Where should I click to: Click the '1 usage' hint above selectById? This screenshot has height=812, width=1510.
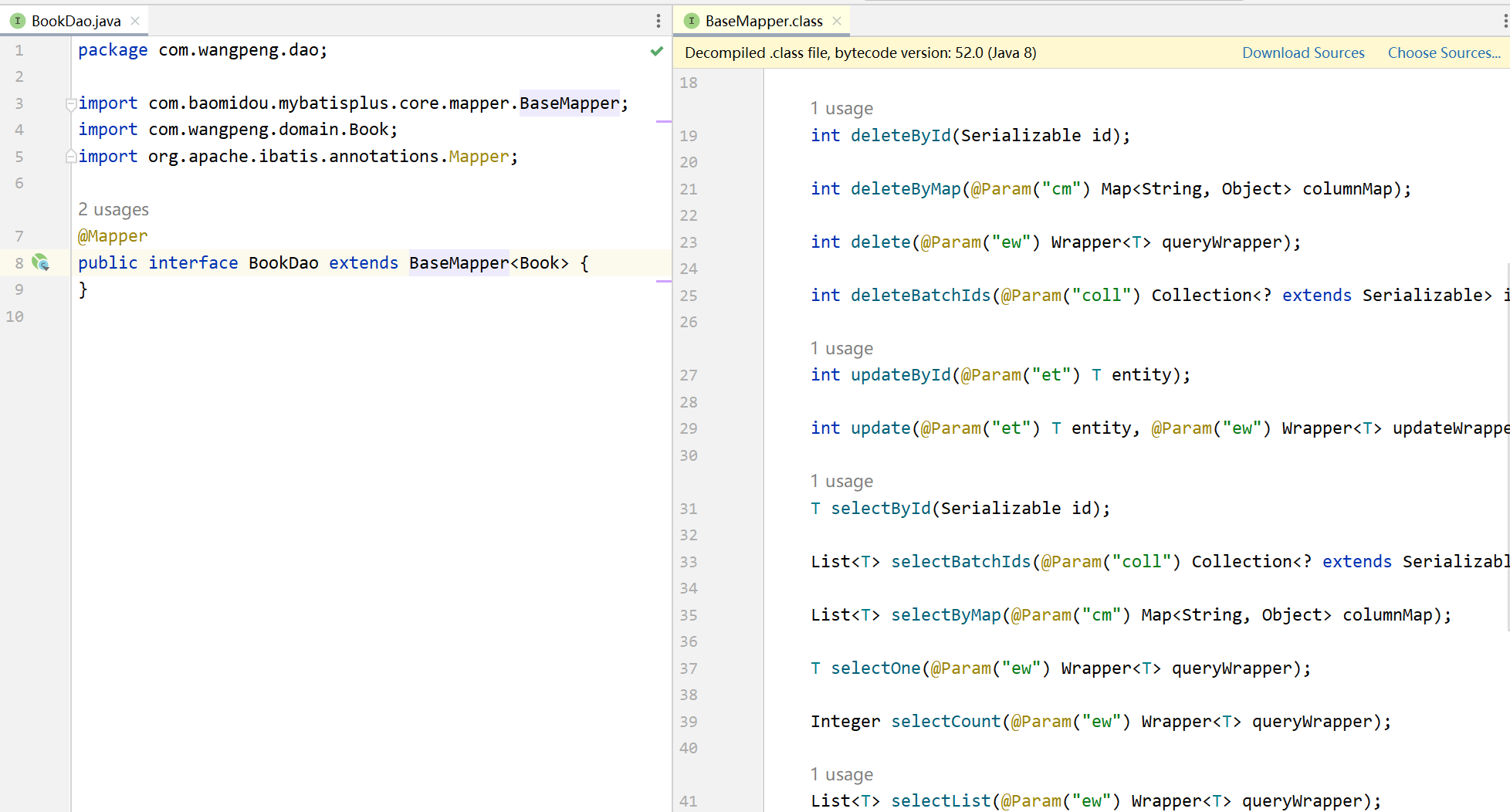(x=841, y=481)
